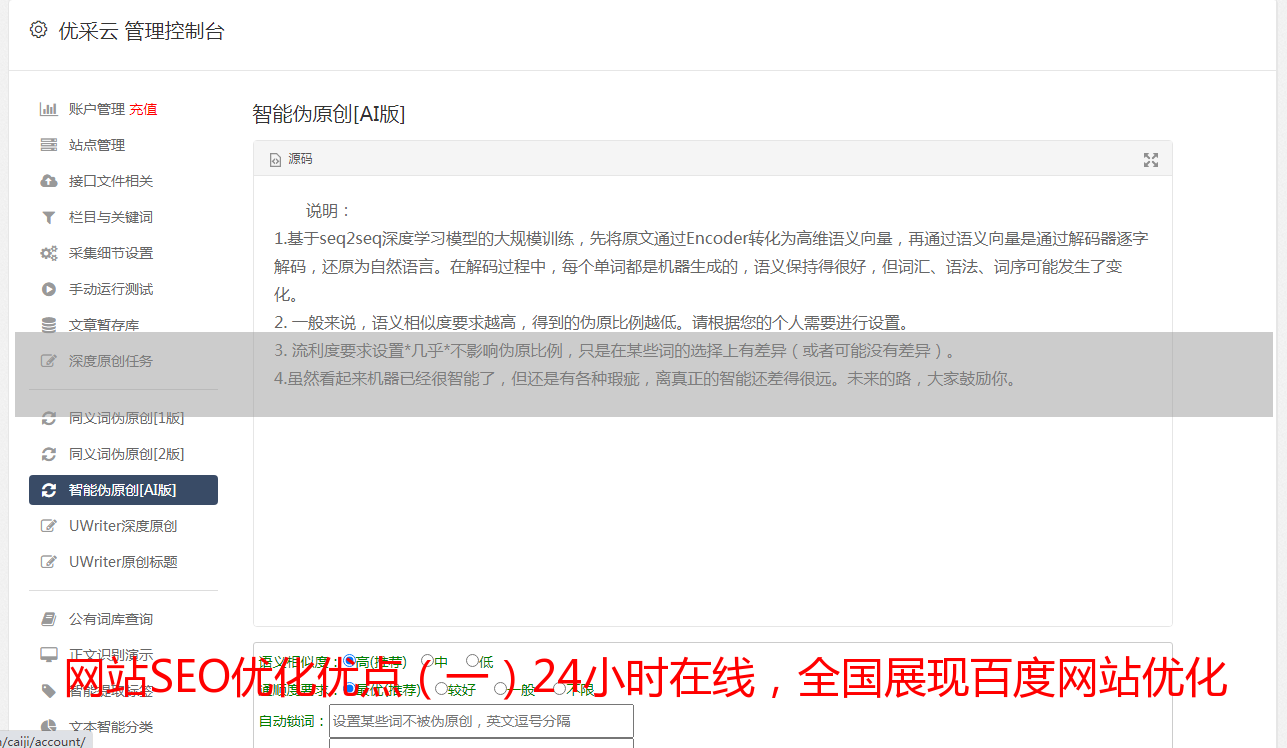Click the database icon for 文章暂存库
This screenshot has height=748, width=1287.
click(48, 325)
